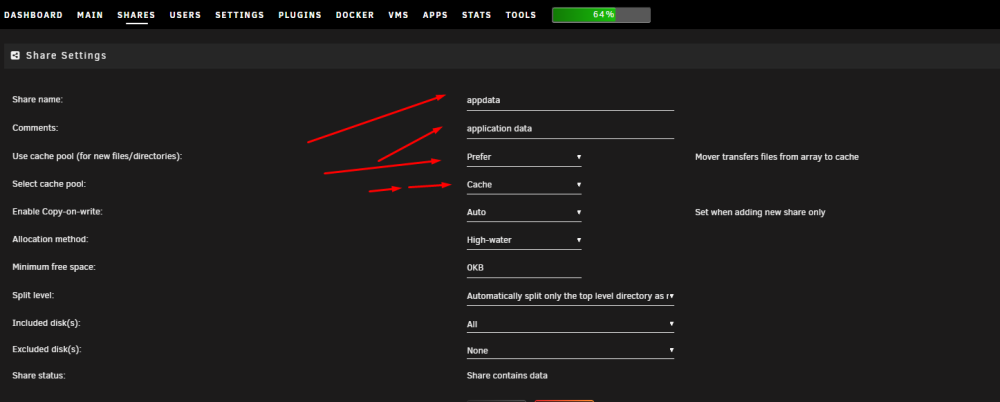The image size is (1000, 402).
Task: Click the Comments input field
Action: (570, 128)
